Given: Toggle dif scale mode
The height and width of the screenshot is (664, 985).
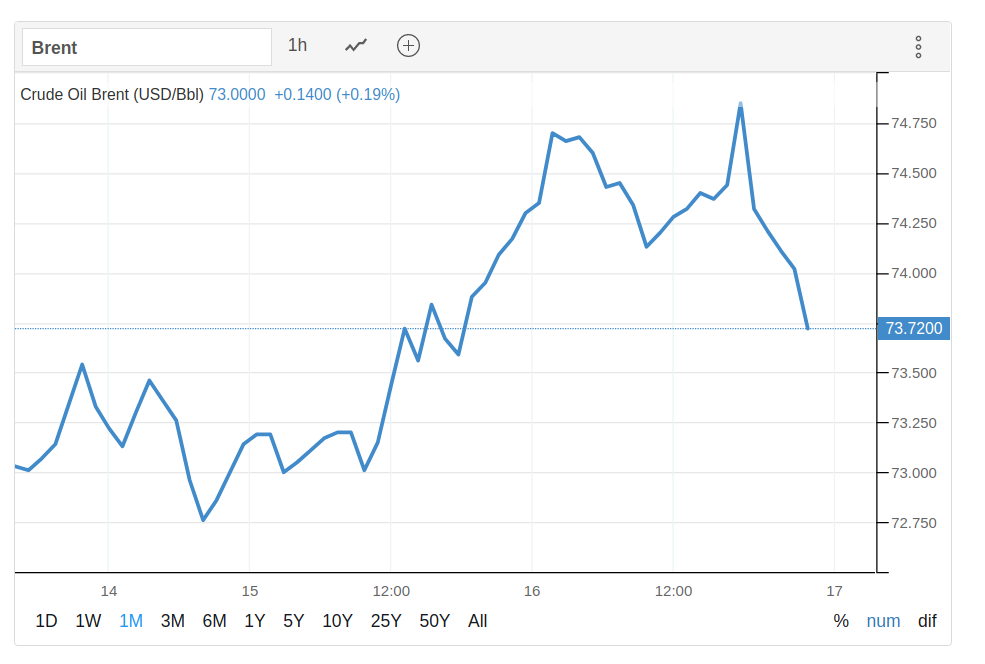Looking at the screenshot, I should pyautogui.click(x=927, y=621).
